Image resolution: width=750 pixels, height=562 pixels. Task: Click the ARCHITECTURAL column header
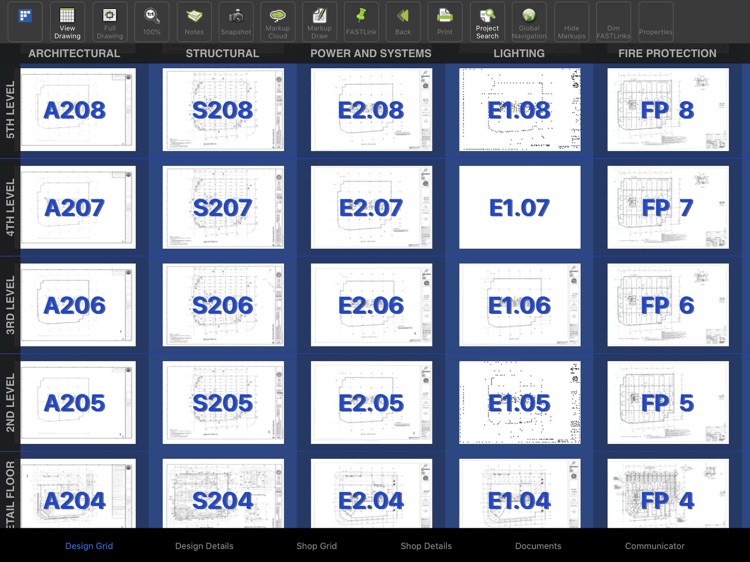pyautogui.click(x=74, y=53)
